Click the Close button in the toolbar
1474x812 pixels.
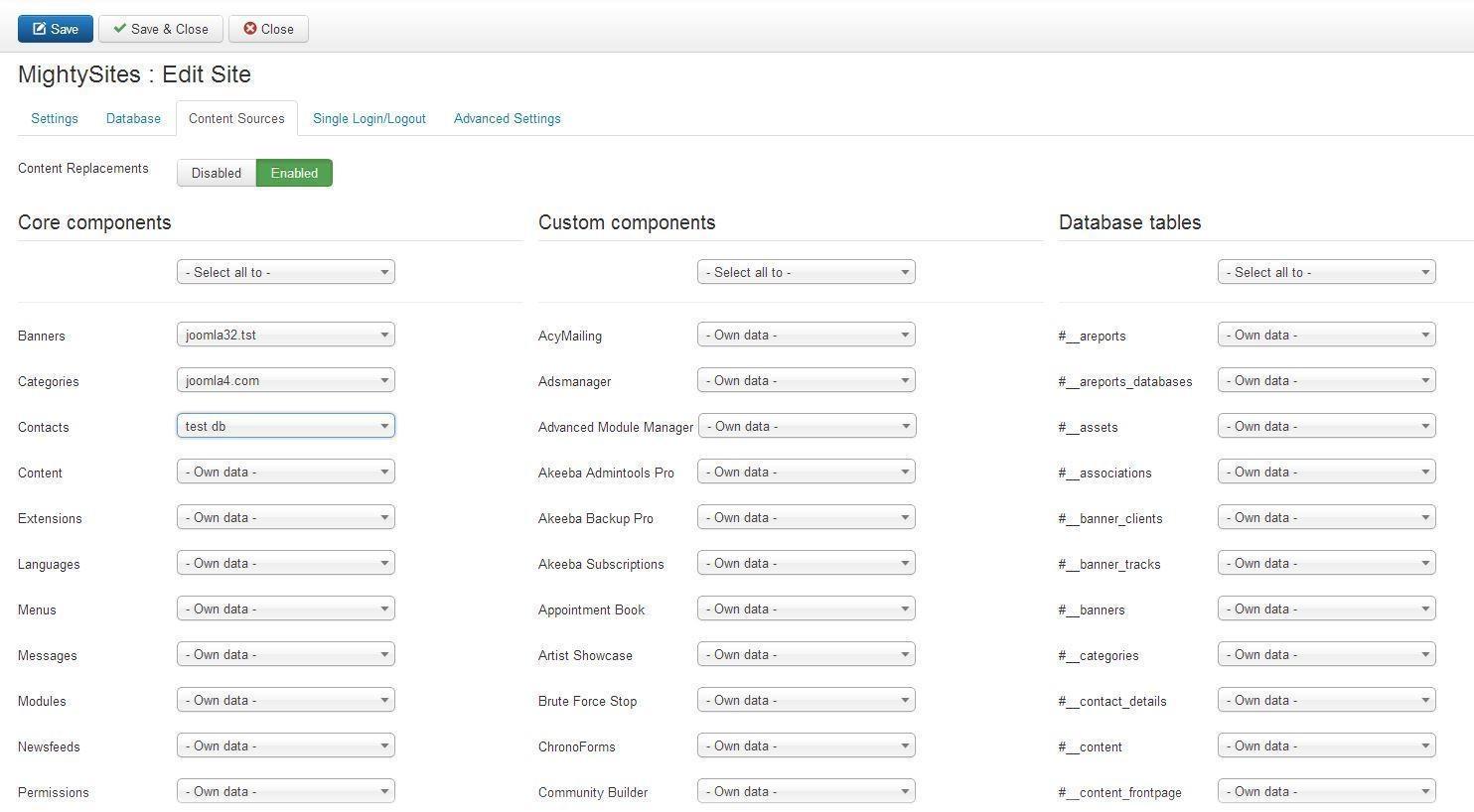pos(268,29)
